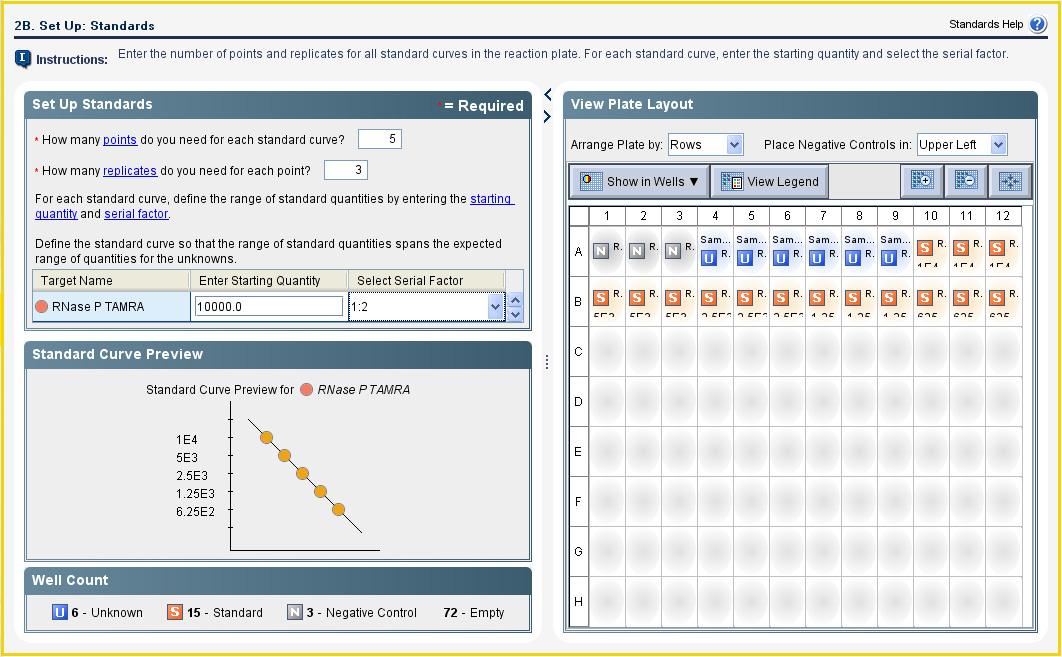Click the 'replicates' hyperlink
Viewport: 1062px width, 657px height.
pyautogui.click(x=130, y=170)
